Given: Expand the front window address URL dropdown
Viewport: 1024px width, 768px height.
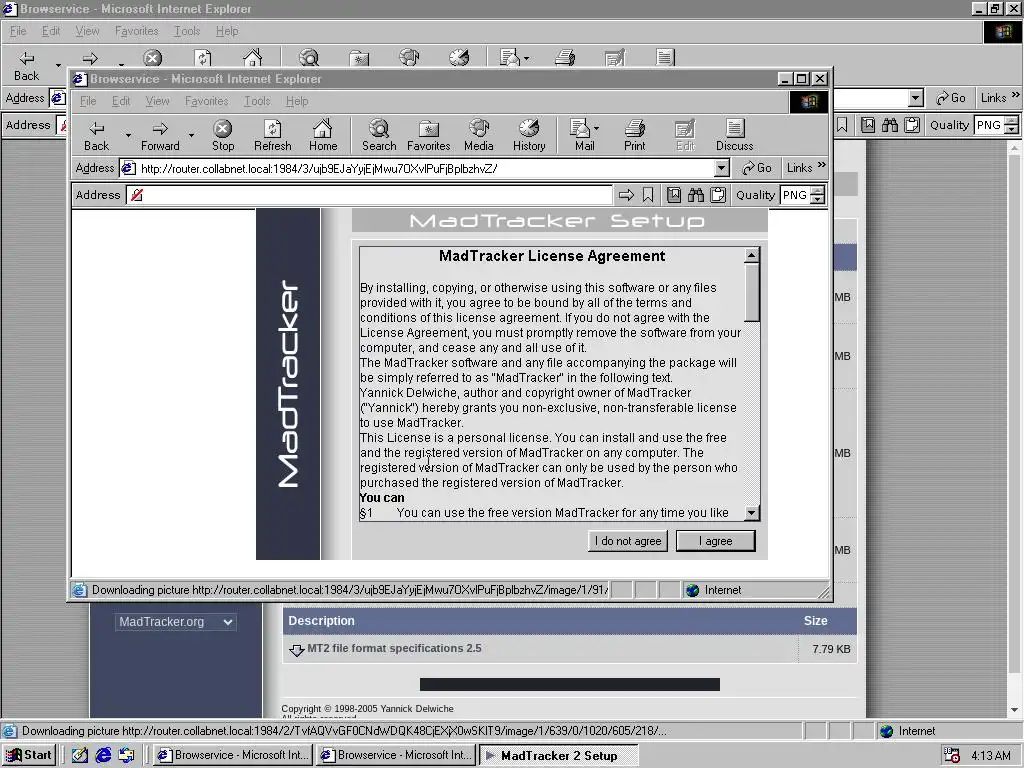Looking at the screenshot, I should [721, 168].
